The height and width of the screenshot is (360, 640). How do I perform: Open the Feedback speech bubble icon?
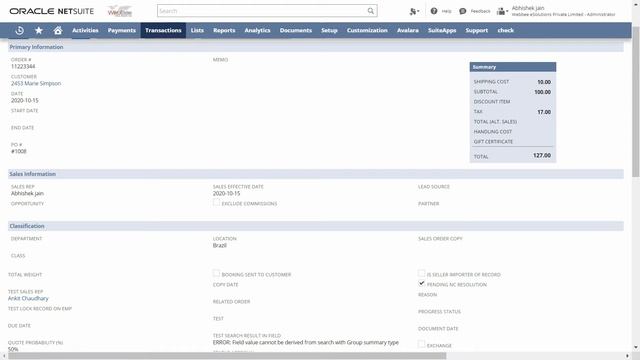coord(462,11)
